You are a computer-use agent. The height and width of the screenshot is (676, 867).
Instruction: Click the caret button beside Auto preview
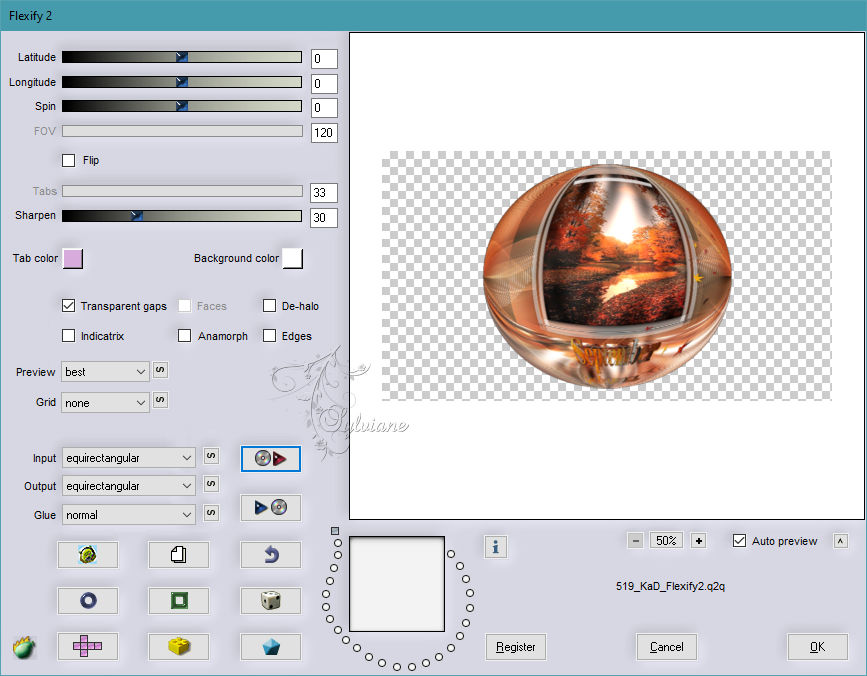click(840, 541)
